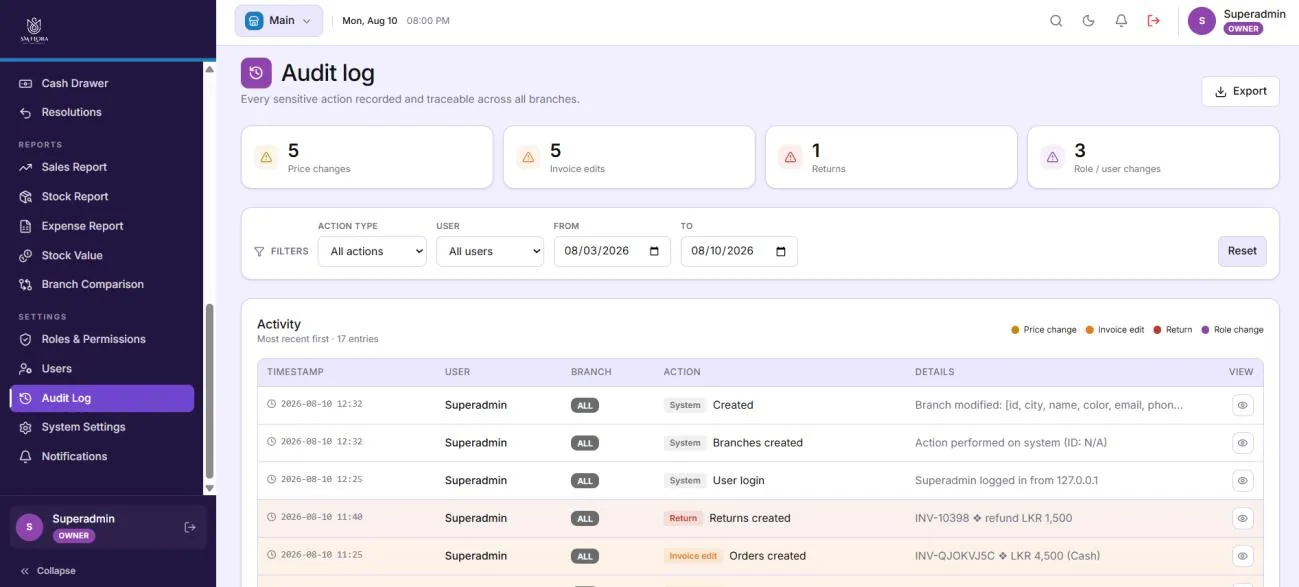This screenshot has height=587, width=1299.
Task: Open the Action Type dropdown
Action: (372, 251)
